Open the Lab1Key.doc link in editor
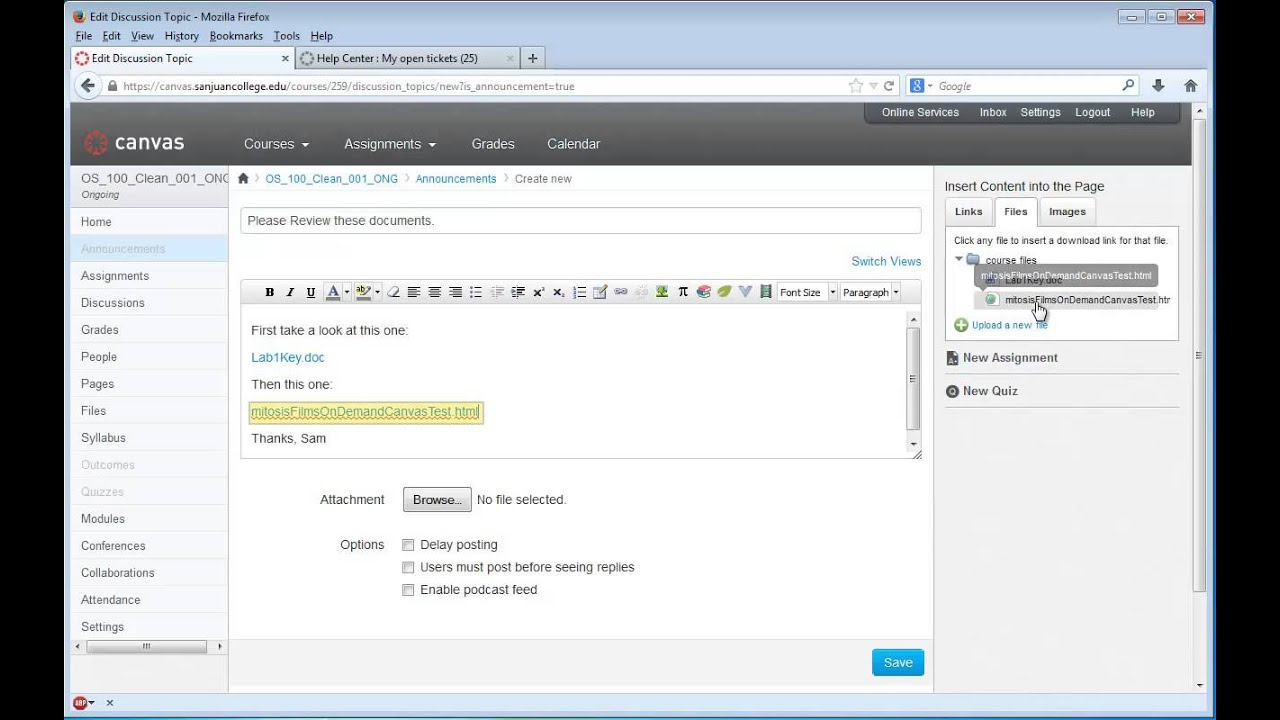This screenshot has height=720, width=1280. 288,357
